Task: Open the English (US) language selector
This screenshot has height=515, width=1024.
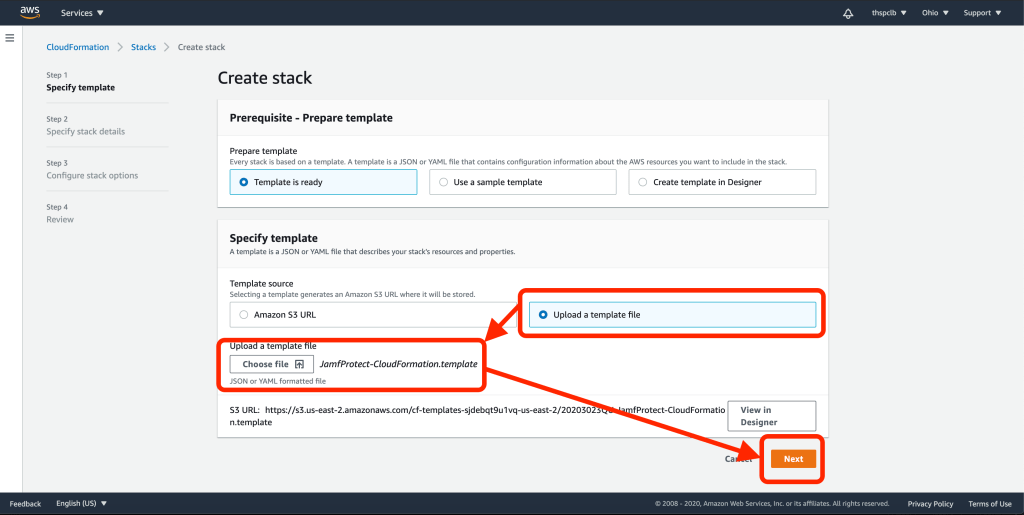Action: (x=82, y=503)
